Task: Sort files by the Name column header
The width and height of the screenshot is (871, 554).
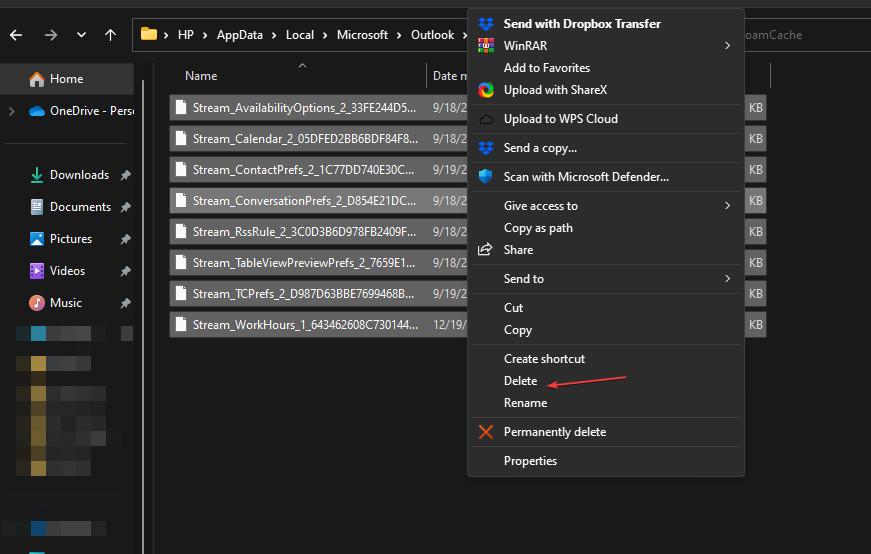Action: click(x=201, y=76)
